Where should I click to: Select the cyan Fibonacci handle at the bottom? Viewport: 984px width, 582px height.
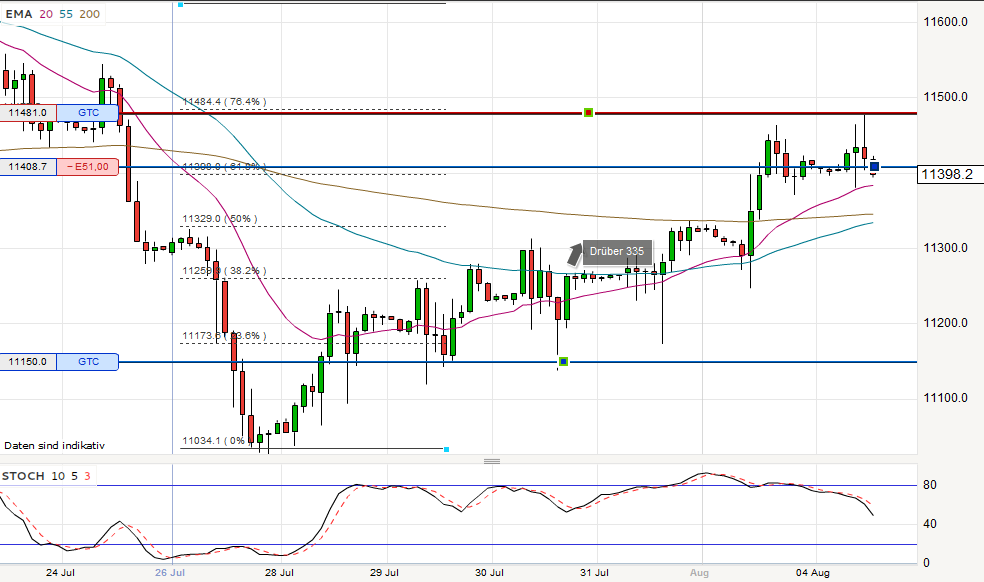click(x=446, y=450)
